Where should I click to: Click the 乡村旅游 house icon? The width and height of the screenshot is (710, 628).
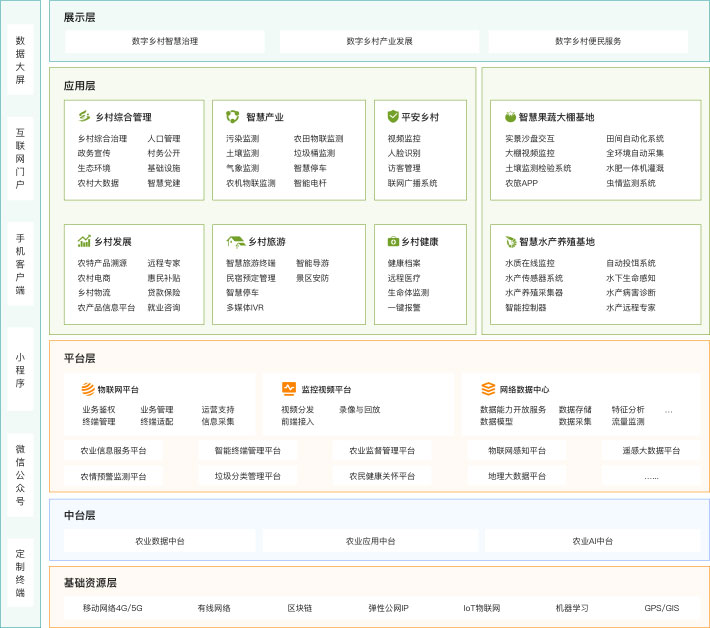coord(235,241)
